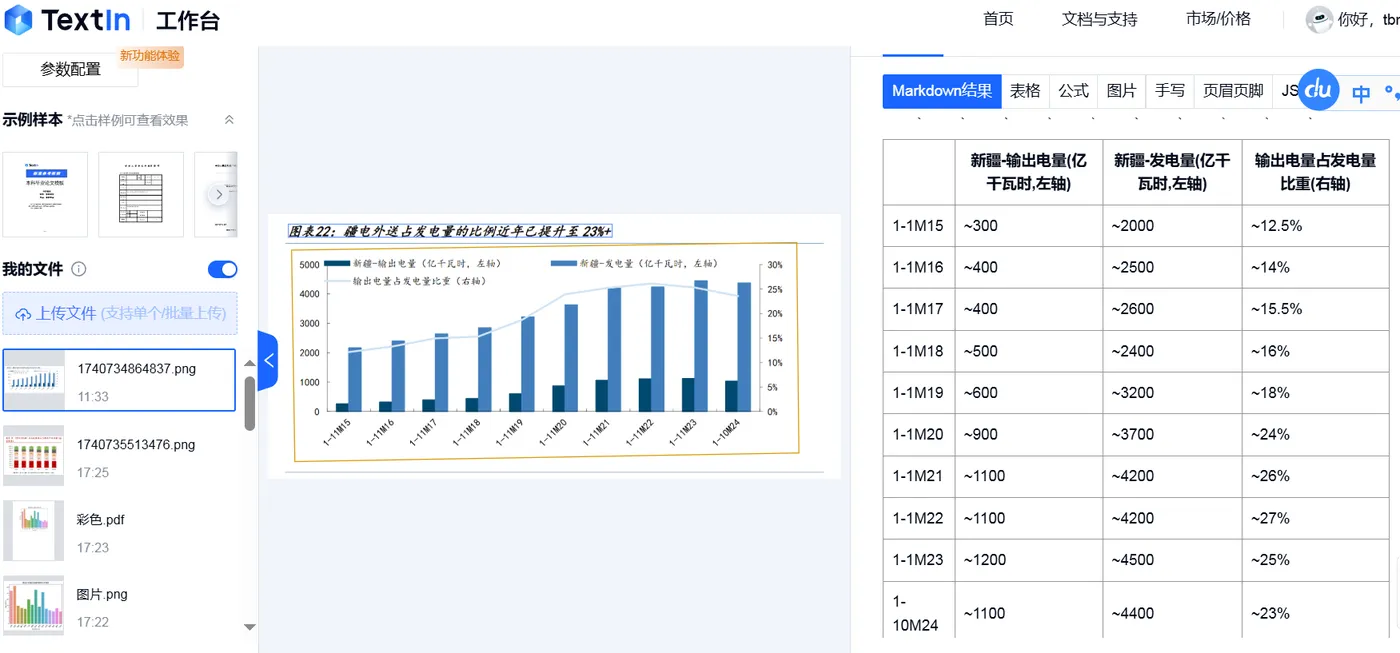The height and width of the screenshot is (653, 1400).
Task: Select file 1740734864837.png
Action: pyautogui.click(x=119, y=380)
